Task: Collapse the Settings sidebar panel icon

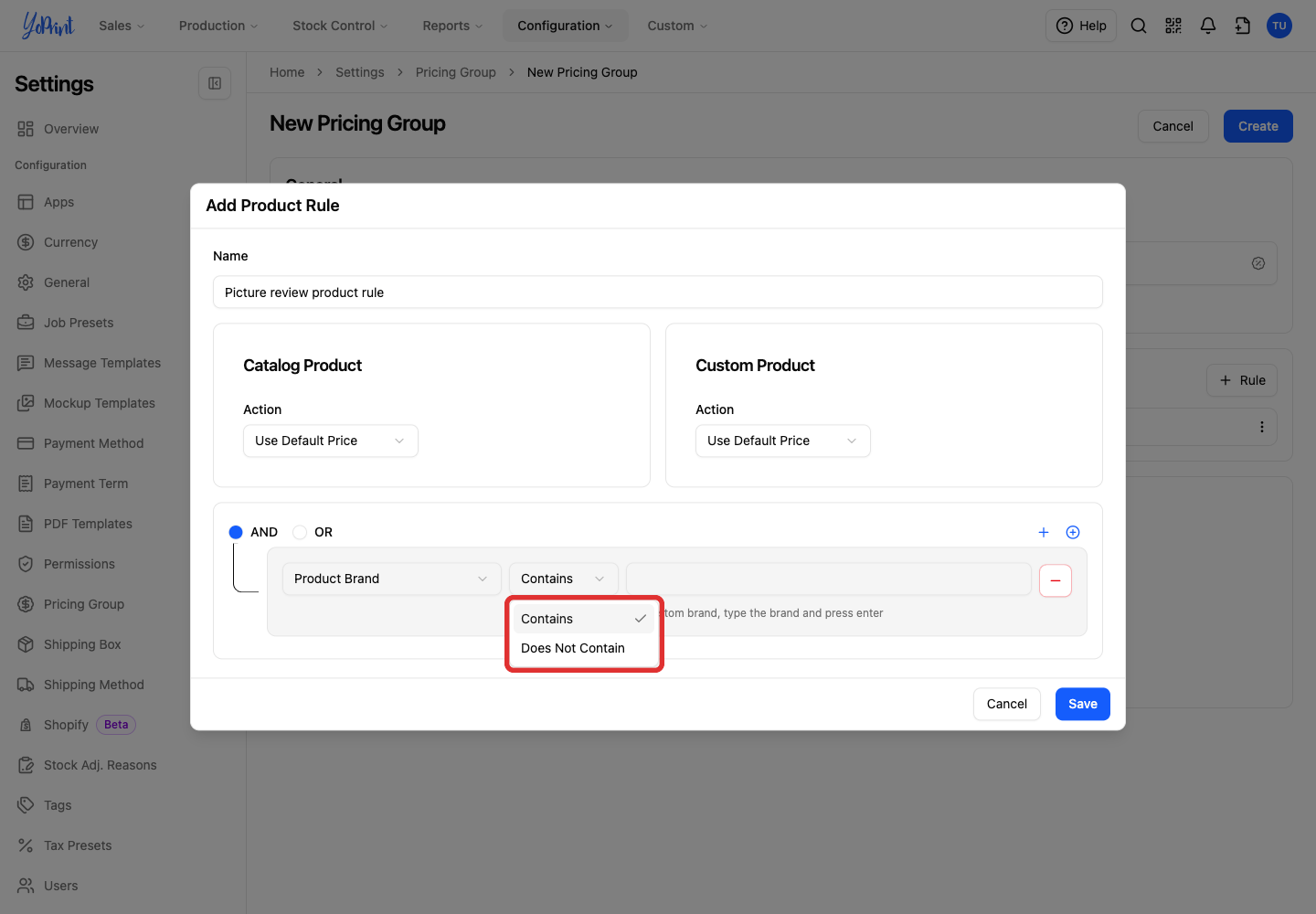Action: (x=215, y=83)
